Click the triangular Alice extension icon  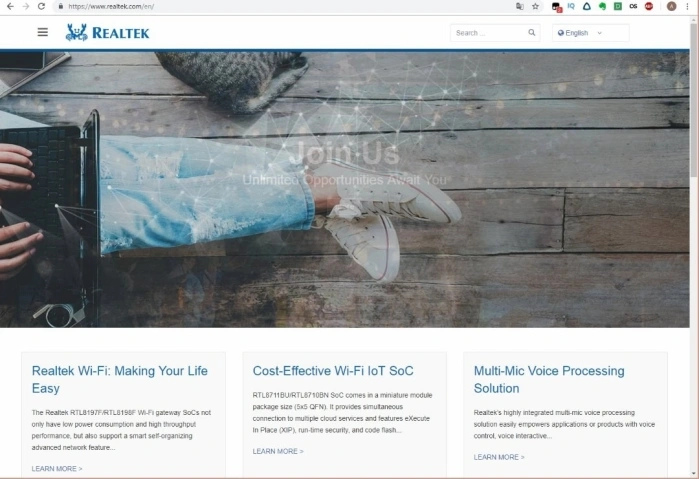pyautogui.click(x=587, y=6)
